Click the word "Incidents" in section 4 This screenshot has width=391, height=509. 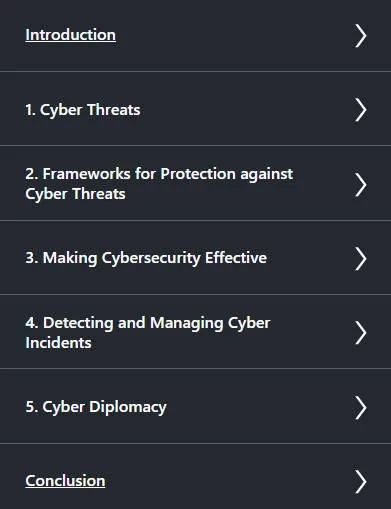click(x=58, y=343)
